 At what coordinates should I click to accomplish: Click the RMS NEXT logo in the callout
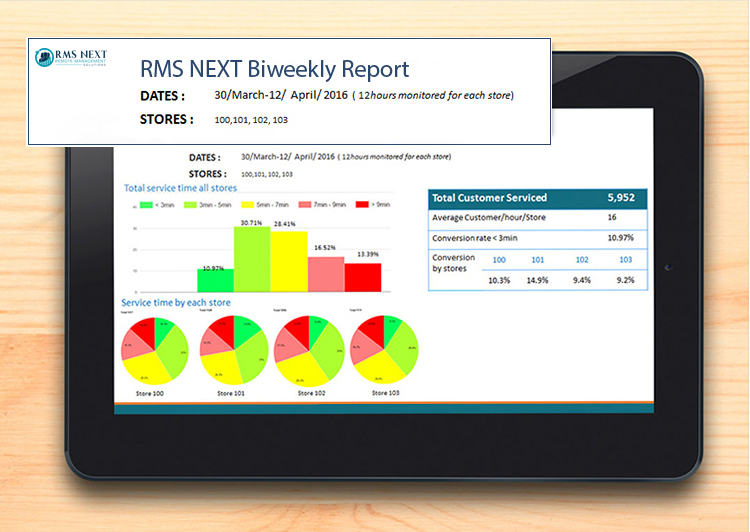click(x=71, y=57)
